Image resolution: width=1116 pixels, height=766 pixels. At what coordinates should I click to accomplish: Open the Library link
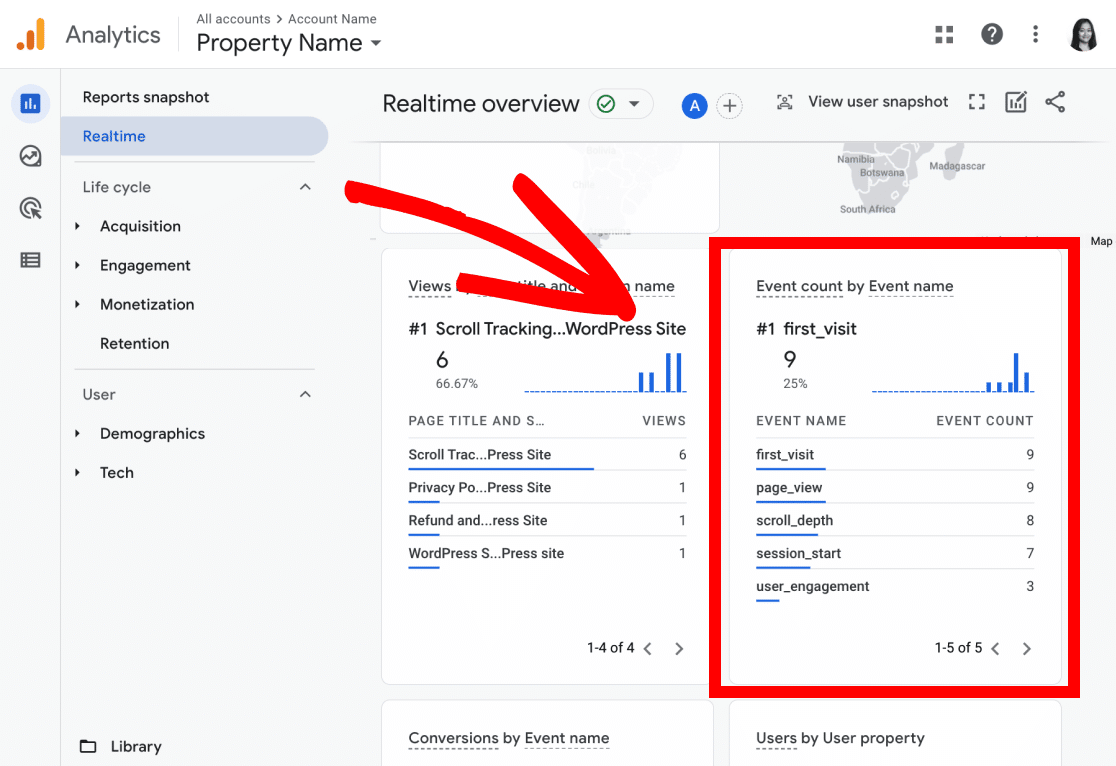pyautogui.click(x=135, y=746)
